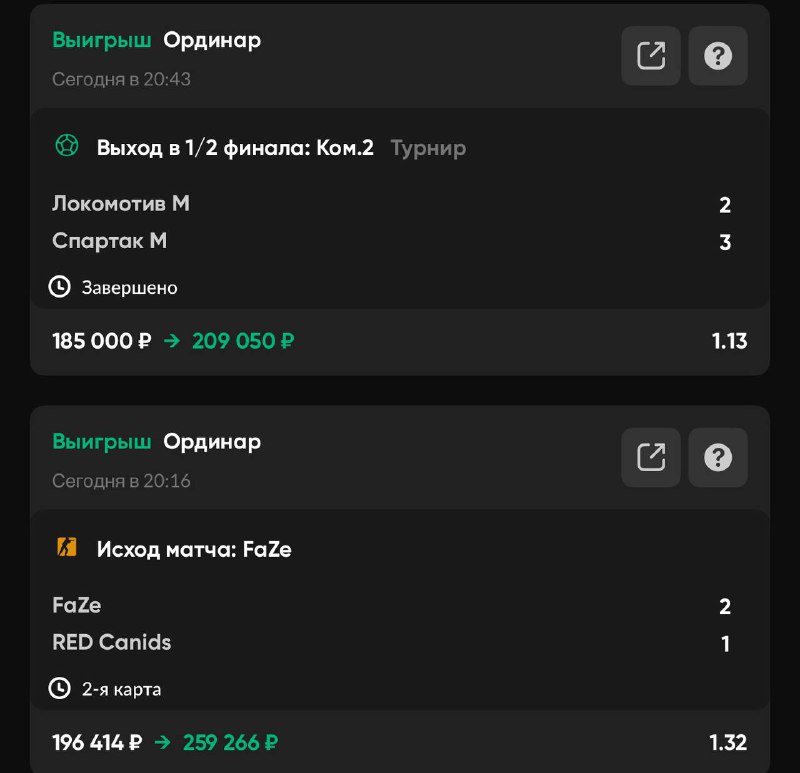The image size is (800, 773).
Task: Click the 1.32 odds value
Action: click(728, 743)
